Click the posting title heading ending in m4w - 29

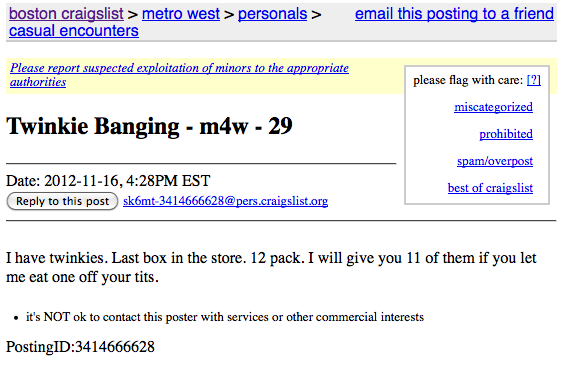click(x=149, y=126)
